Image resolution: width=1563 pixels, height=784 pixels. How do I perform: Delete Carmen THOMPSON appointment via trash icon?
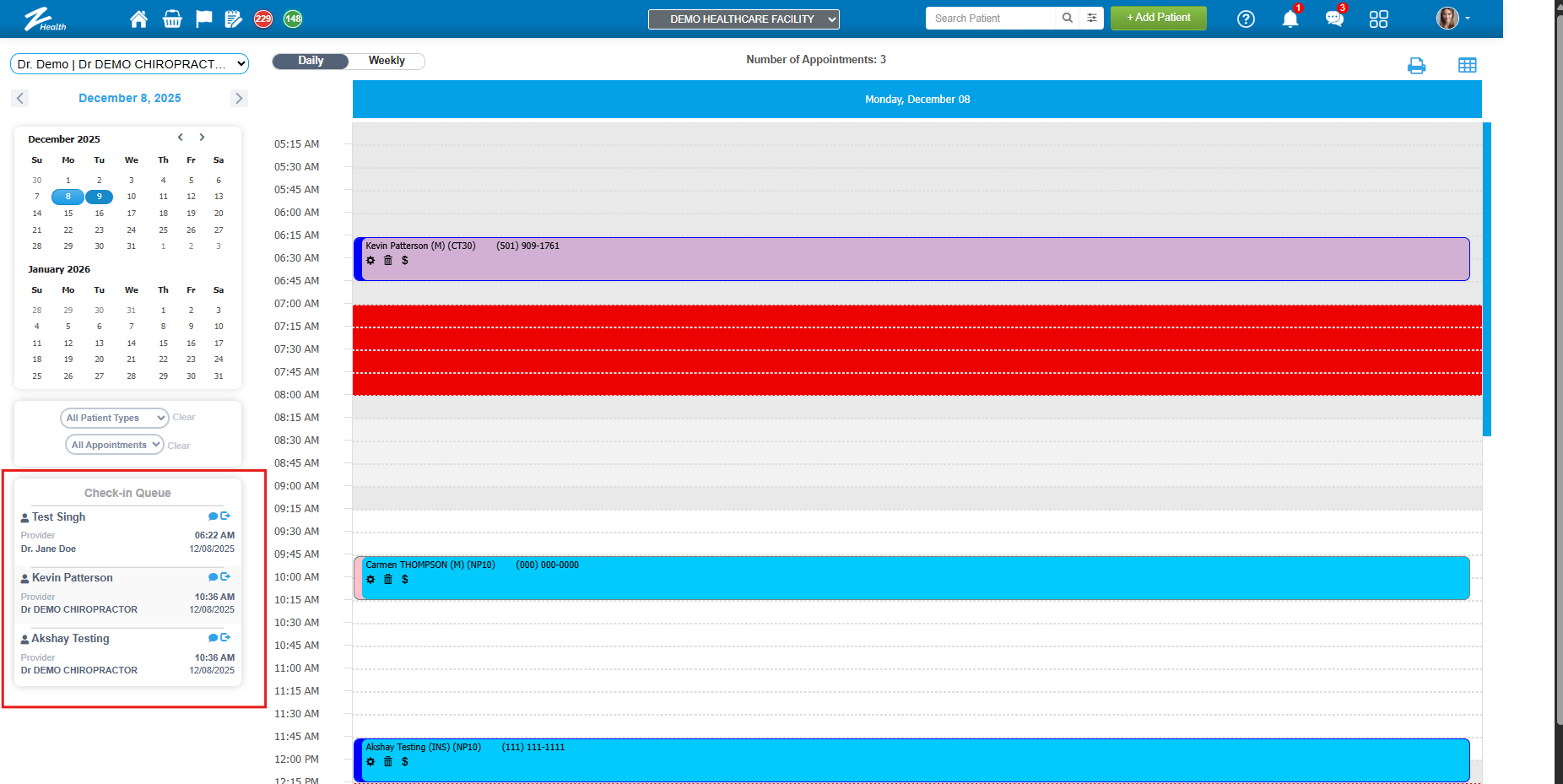pos(388,580)
